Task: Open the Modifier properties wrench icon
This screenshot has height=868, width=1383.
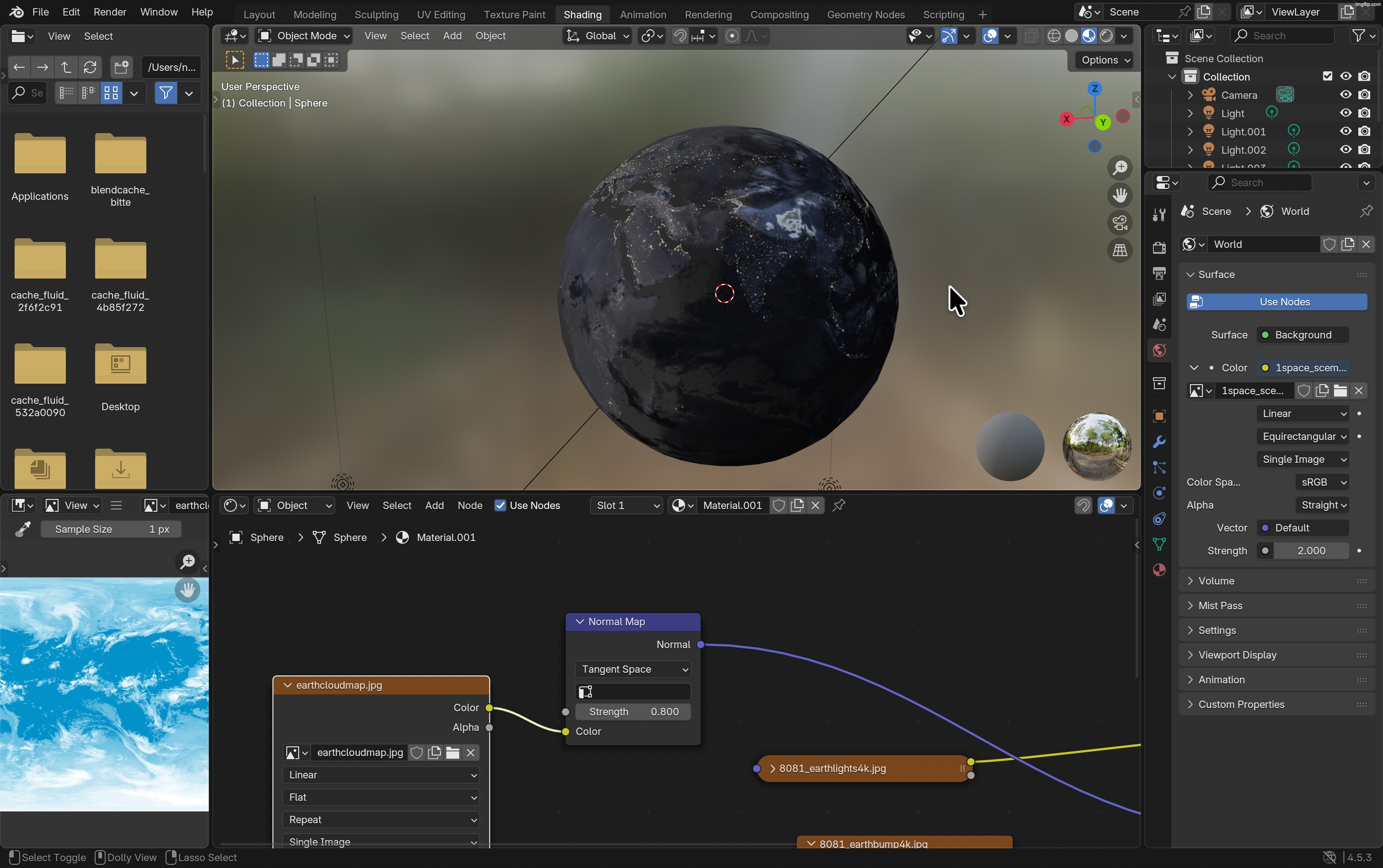Action: [1158, 441]
